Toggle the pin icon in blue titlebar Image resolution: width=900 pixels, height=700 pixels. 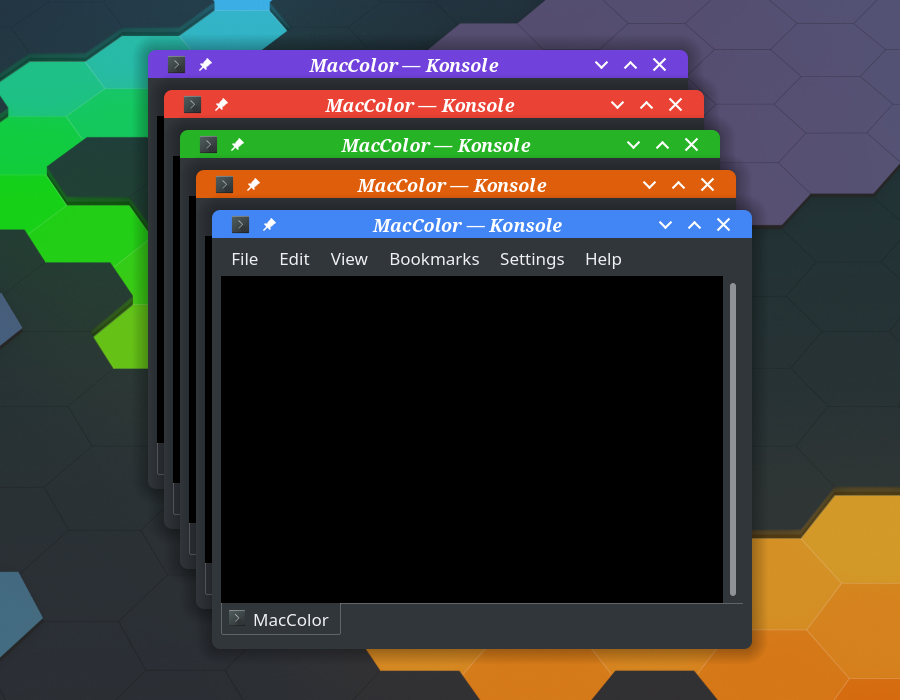pos(269,225)
